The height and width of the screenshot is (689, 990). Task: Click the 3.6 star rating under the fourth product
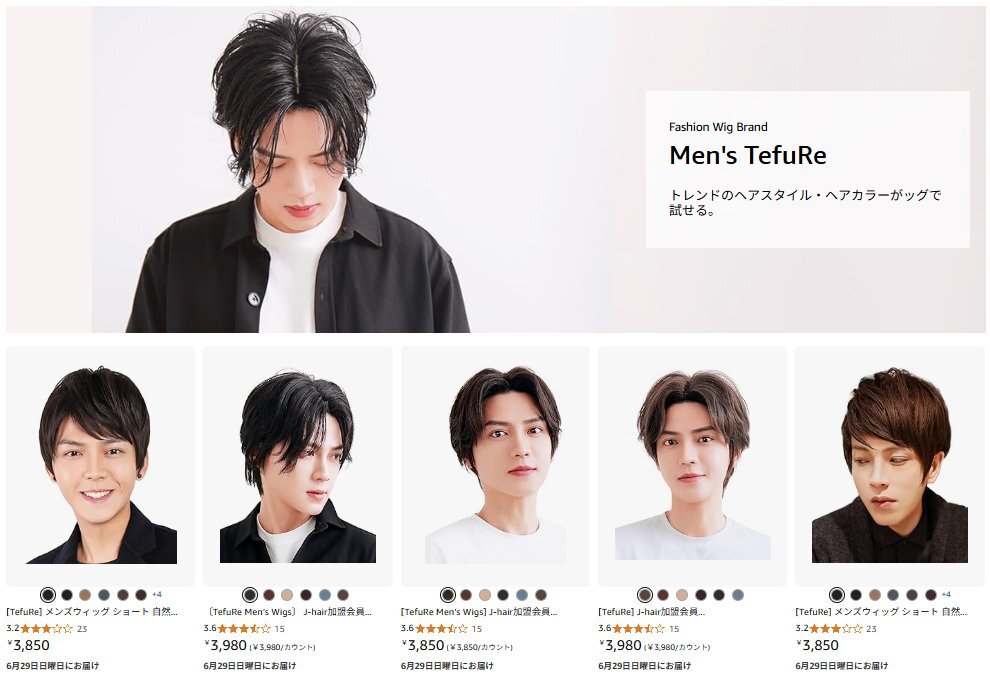pyautogui.click(x=631, y=628)
